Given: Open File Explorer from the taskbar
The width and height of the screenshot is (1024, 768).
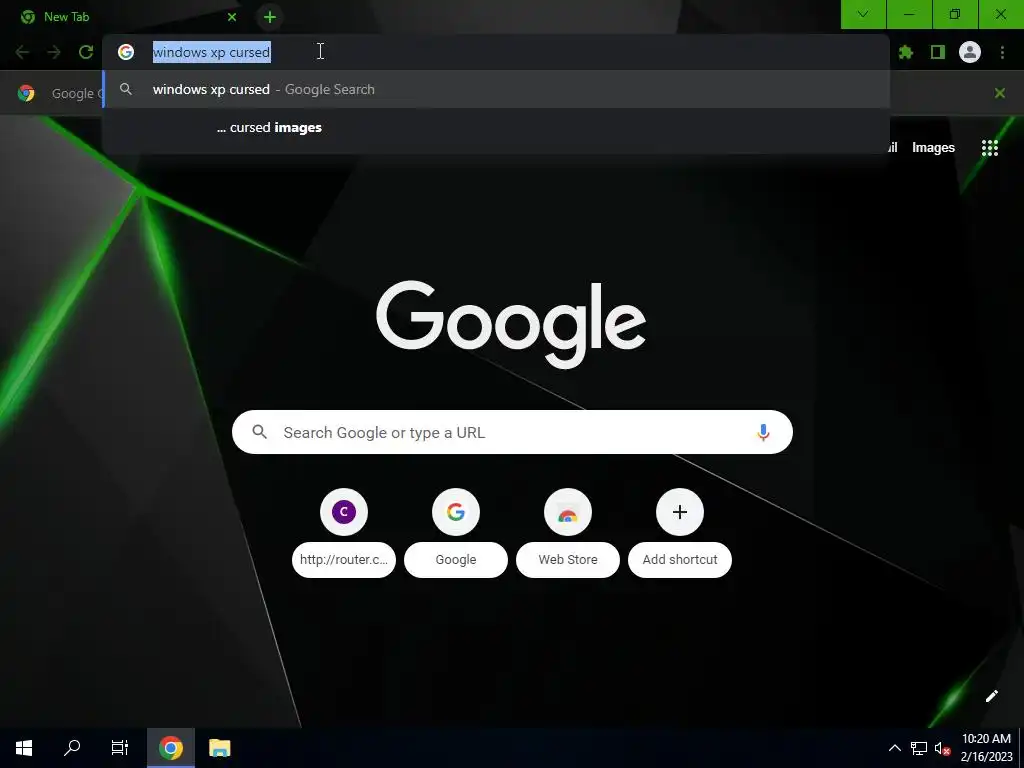Looking at the screenshot, I should coord(220,748).
